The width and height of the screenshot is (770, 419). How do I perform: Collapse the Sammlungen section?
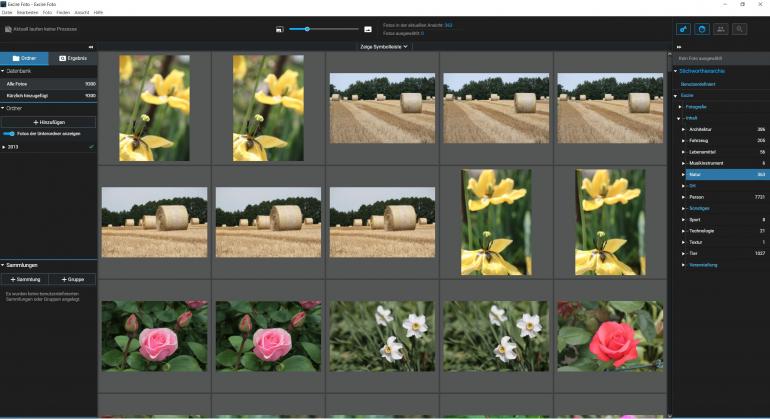3,265
